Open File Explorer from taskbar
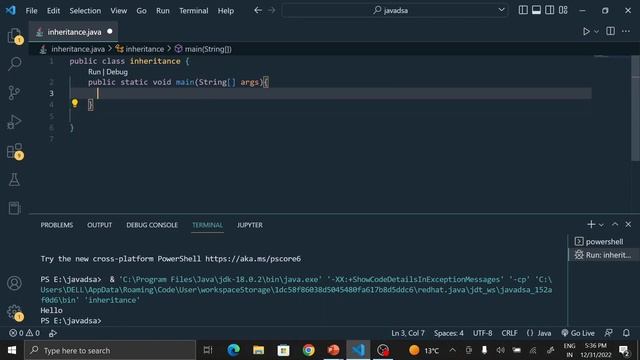This screenshot has width=640, height=360. pos(258,350)
